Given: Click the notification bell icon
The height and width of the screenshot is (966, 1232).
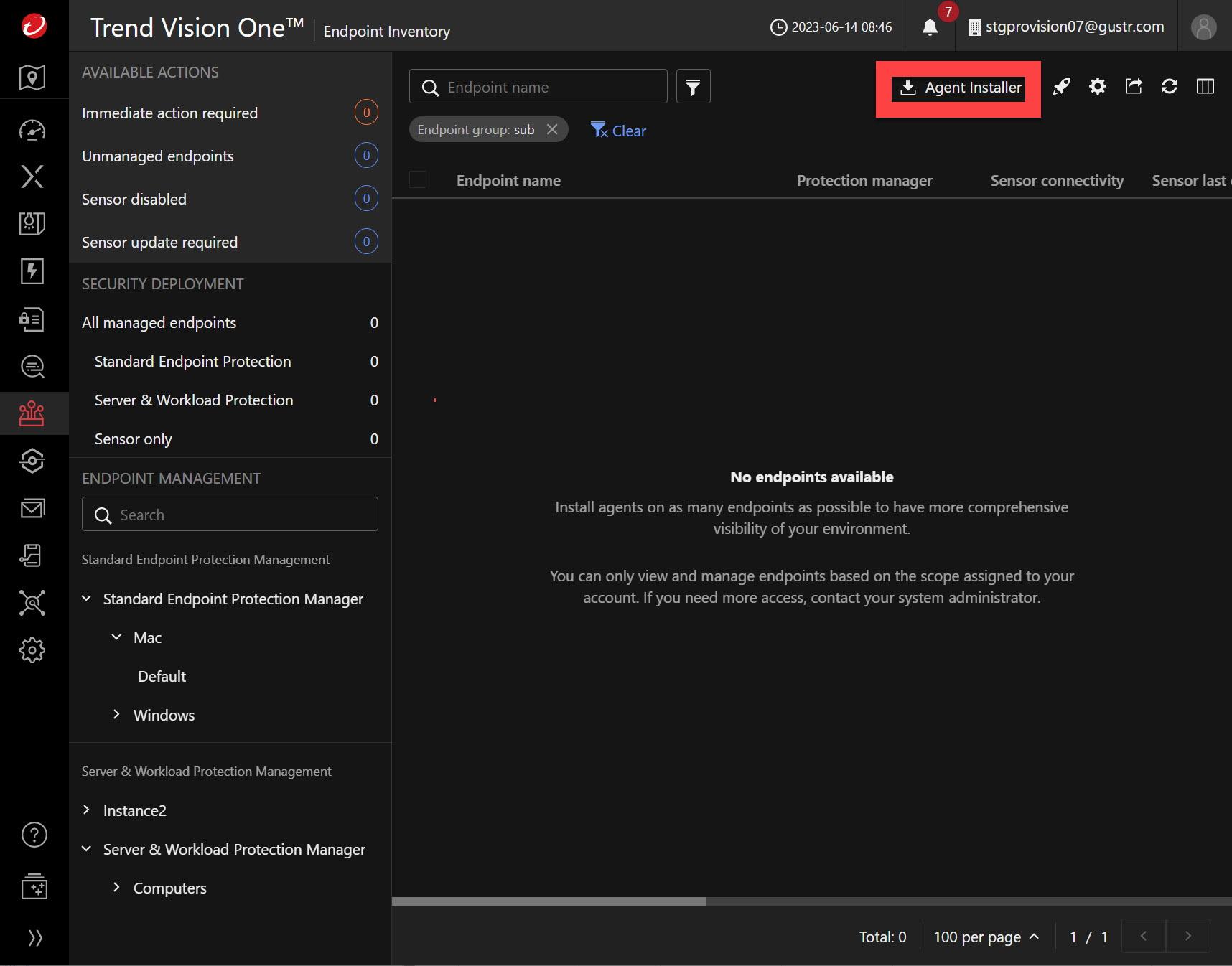Looking at the screenshot, I should click(x=930, y=27).
